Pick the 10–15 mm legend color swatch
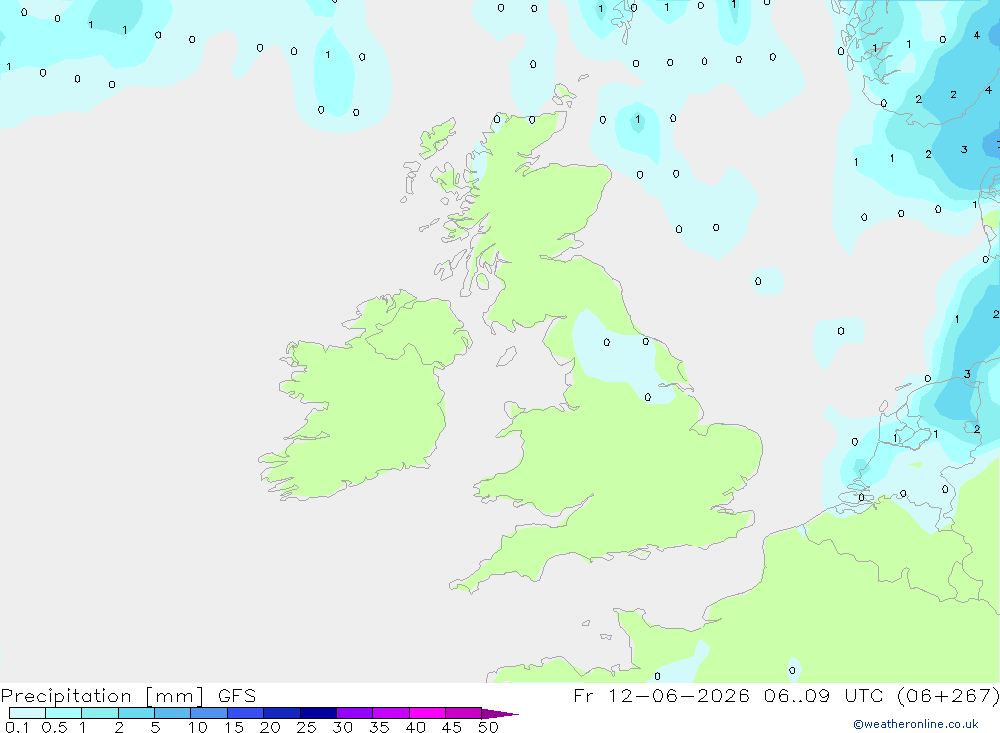 coord(209,713)
